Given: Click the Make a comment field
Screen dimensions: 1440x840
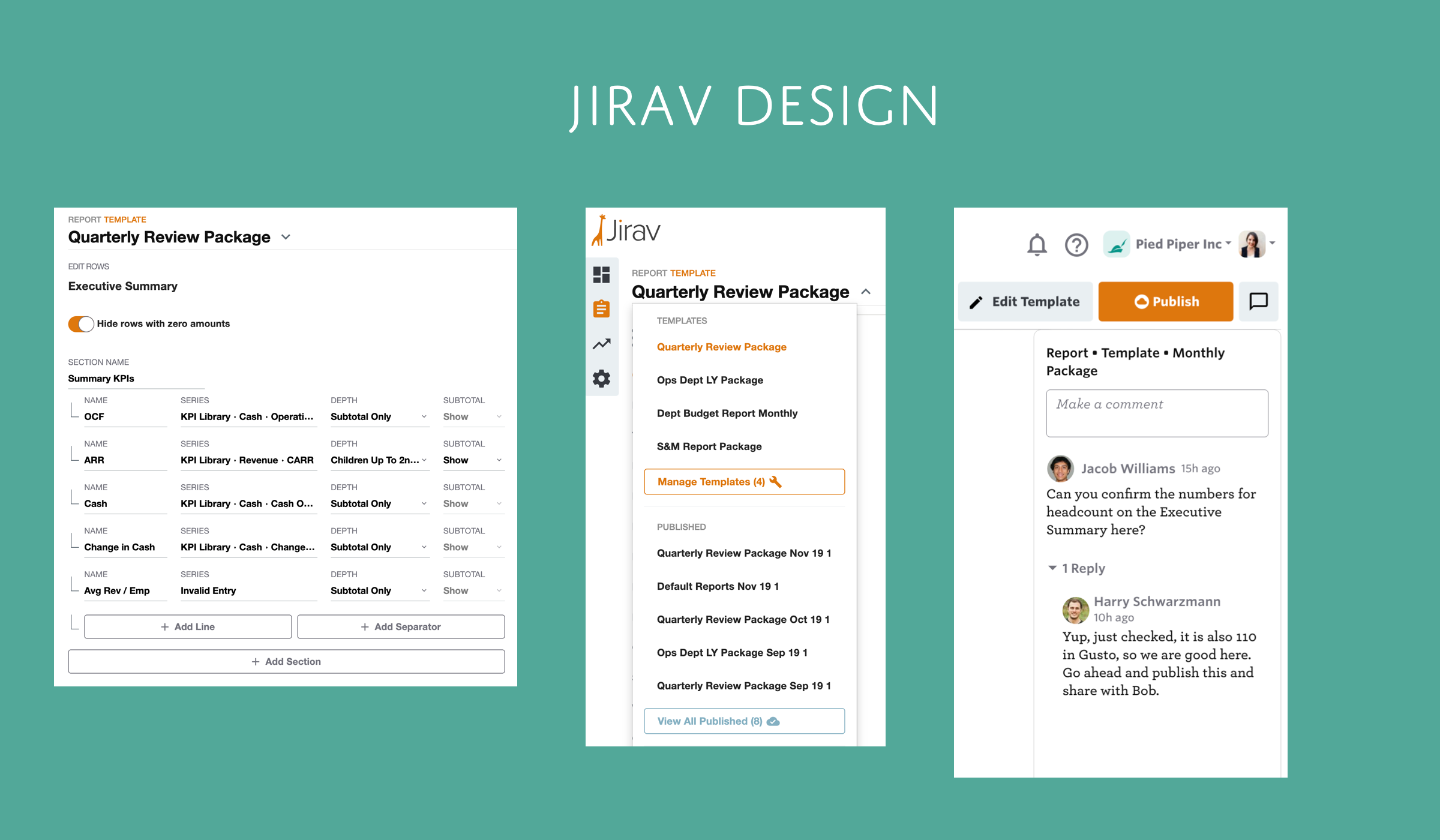Looking at the screenshot, I should click(1157, 413).
